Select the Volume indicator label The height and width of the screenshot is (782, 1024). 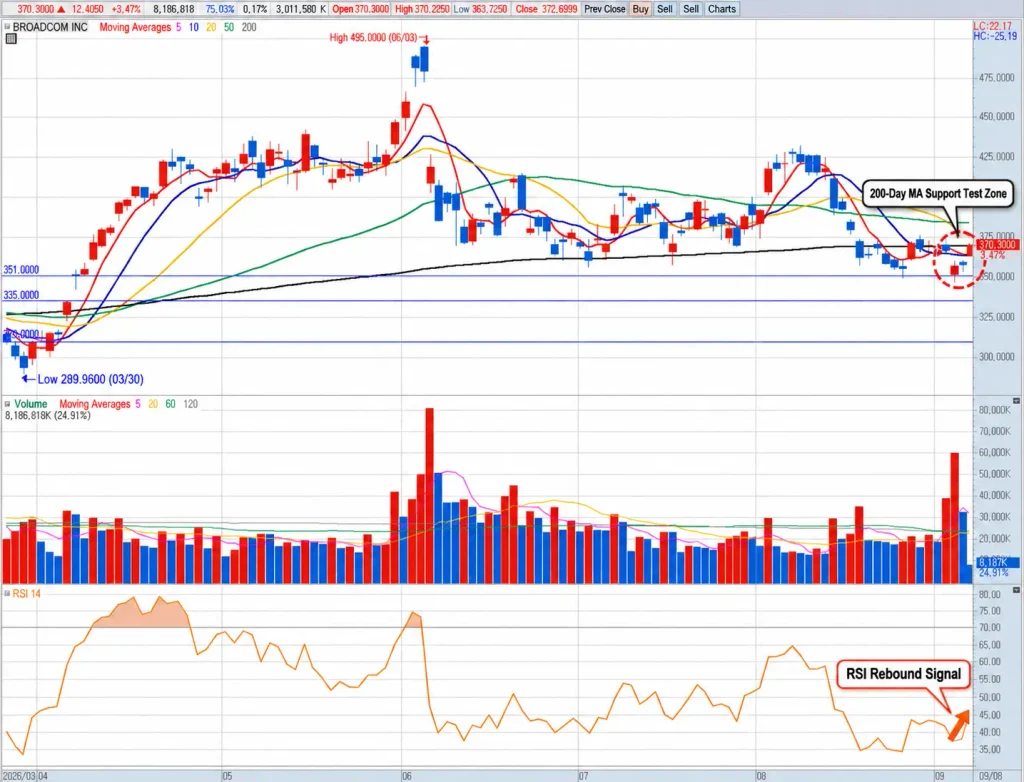[x=31, y=404]
